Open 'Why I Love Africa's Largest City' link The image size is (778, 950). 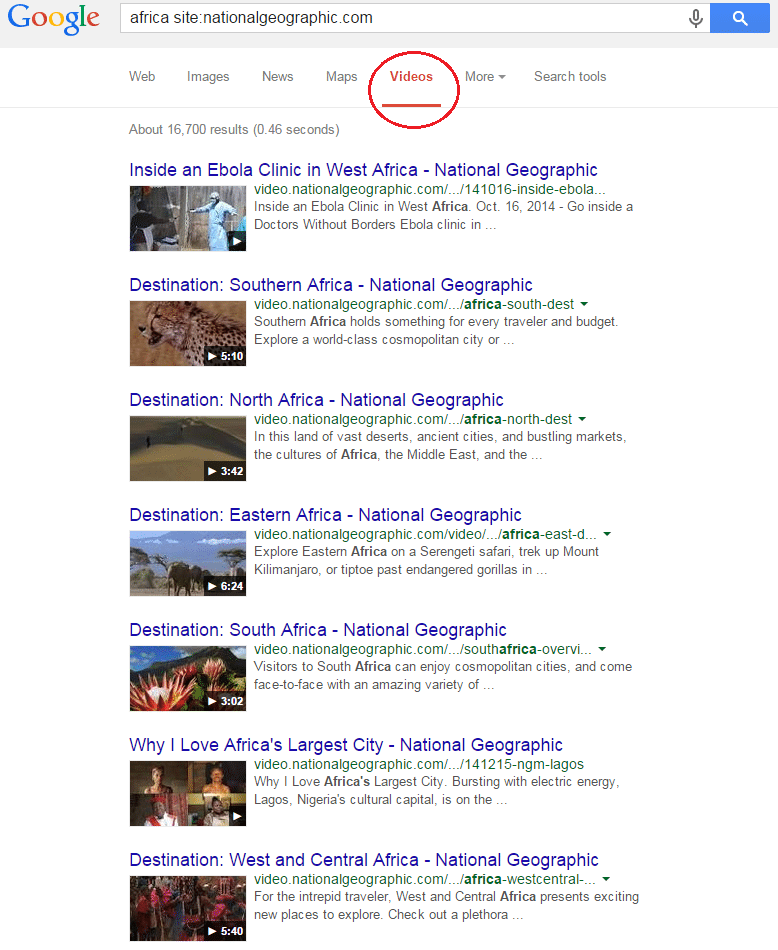[346, 745]
